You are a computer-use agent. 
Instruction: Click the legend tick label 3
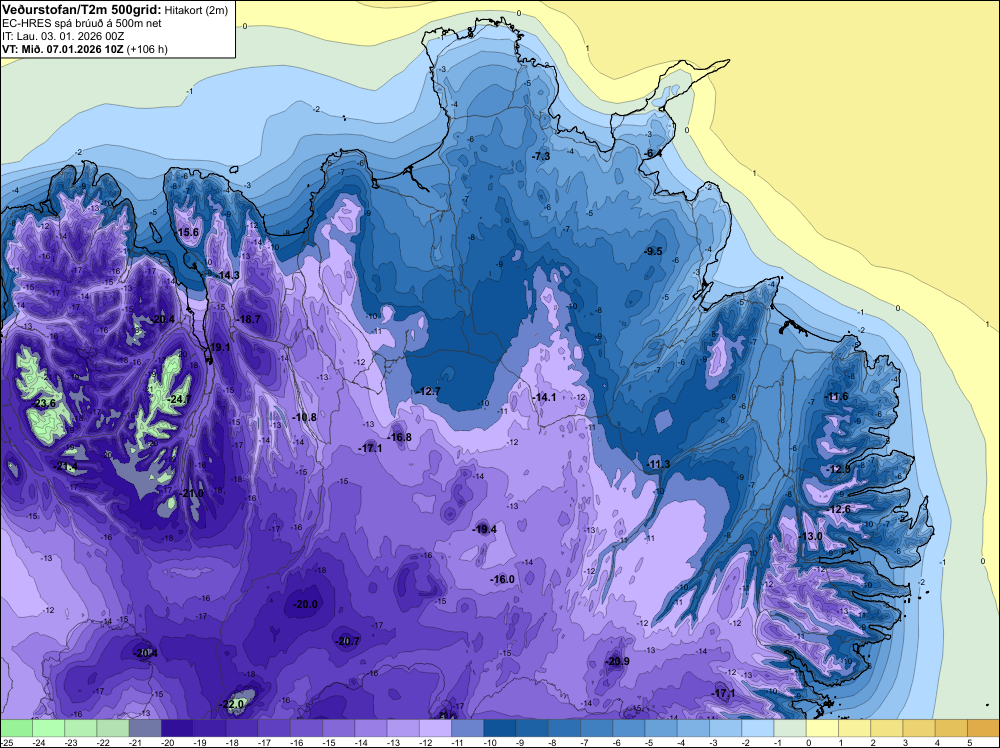pyautogui.click(x=905, y=742)
